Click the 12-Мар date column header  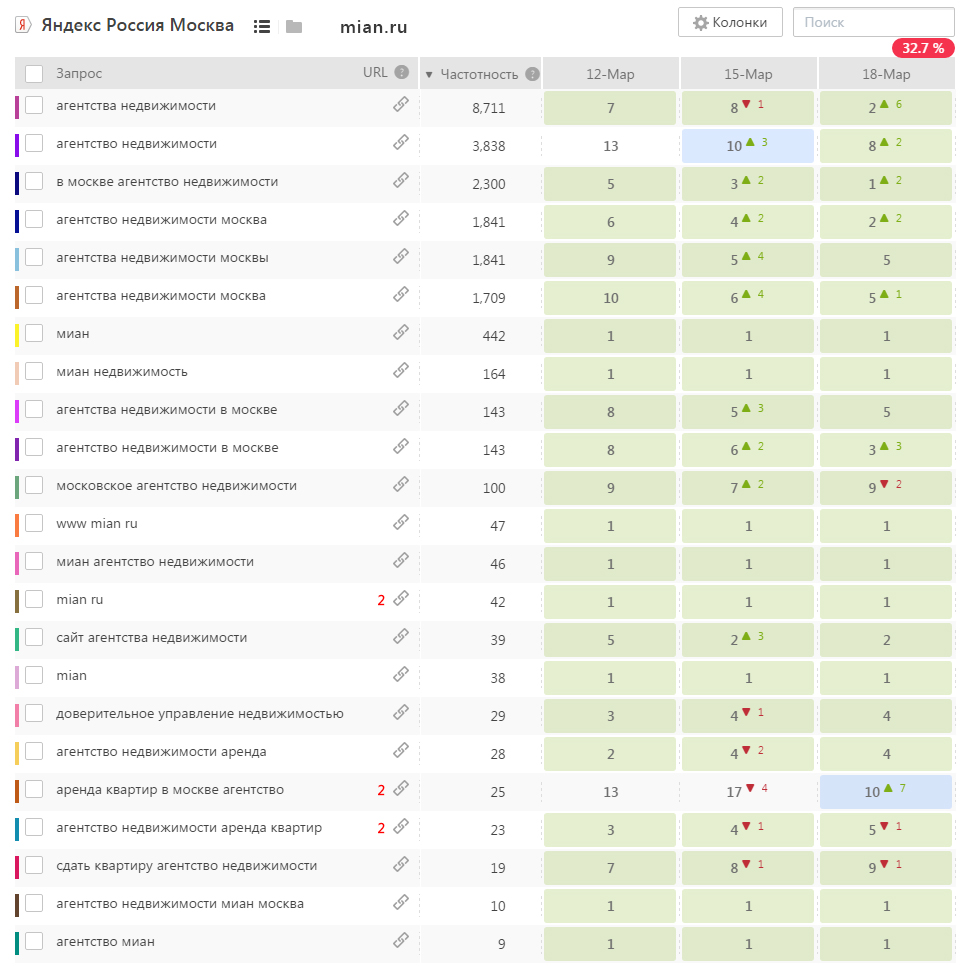click(x=610, y=74)
